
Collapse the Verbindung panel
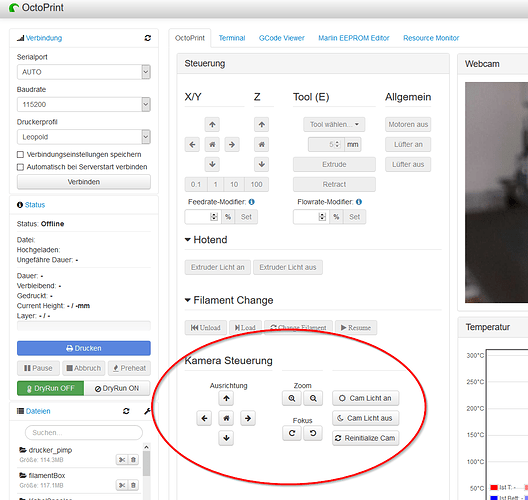[44, 38]
